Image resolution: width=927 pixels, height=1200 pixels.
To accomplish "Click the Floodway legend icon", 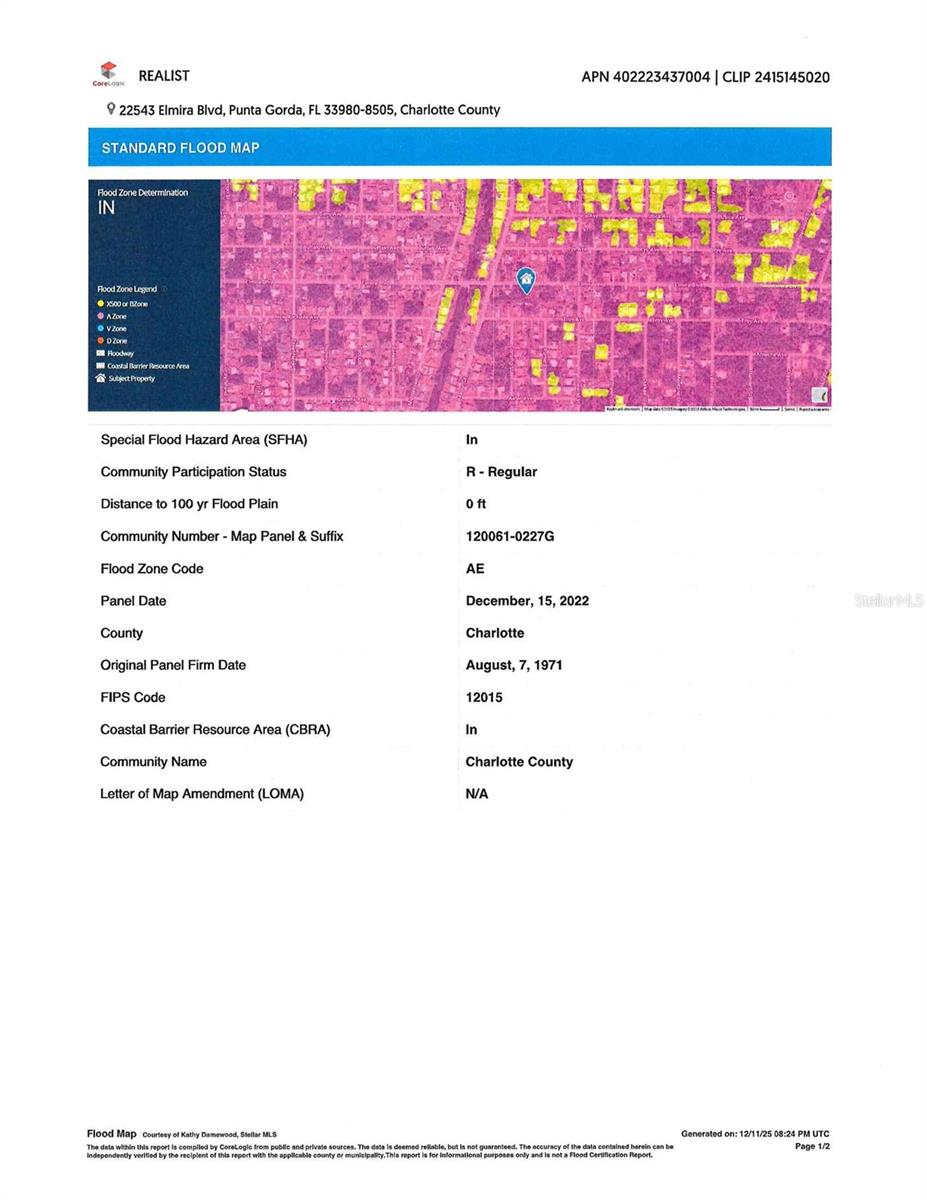I will click(100, 353).
